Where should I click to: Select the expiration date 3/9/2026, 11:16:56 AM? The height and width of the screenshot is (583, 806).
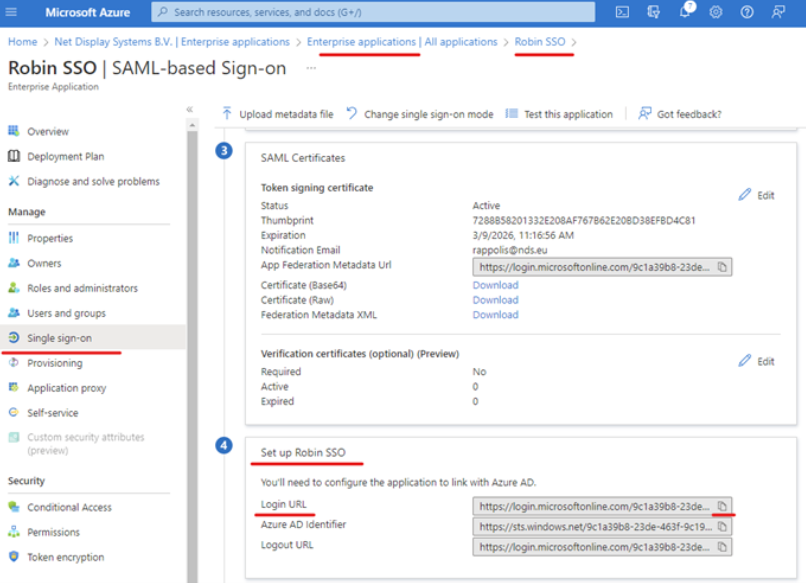(x=523, y=235)
